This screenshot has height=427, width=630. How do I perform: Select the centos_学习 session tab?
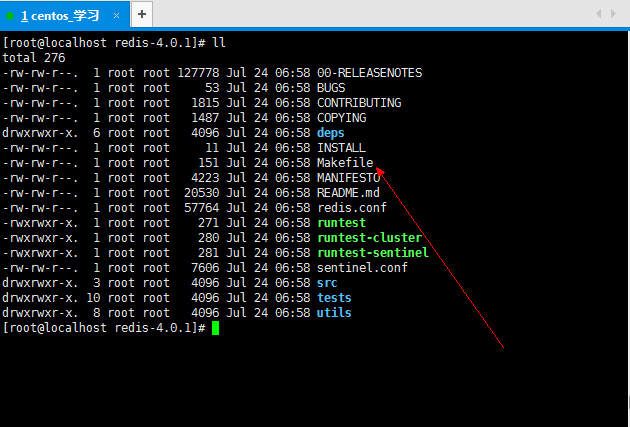[65, 15]
